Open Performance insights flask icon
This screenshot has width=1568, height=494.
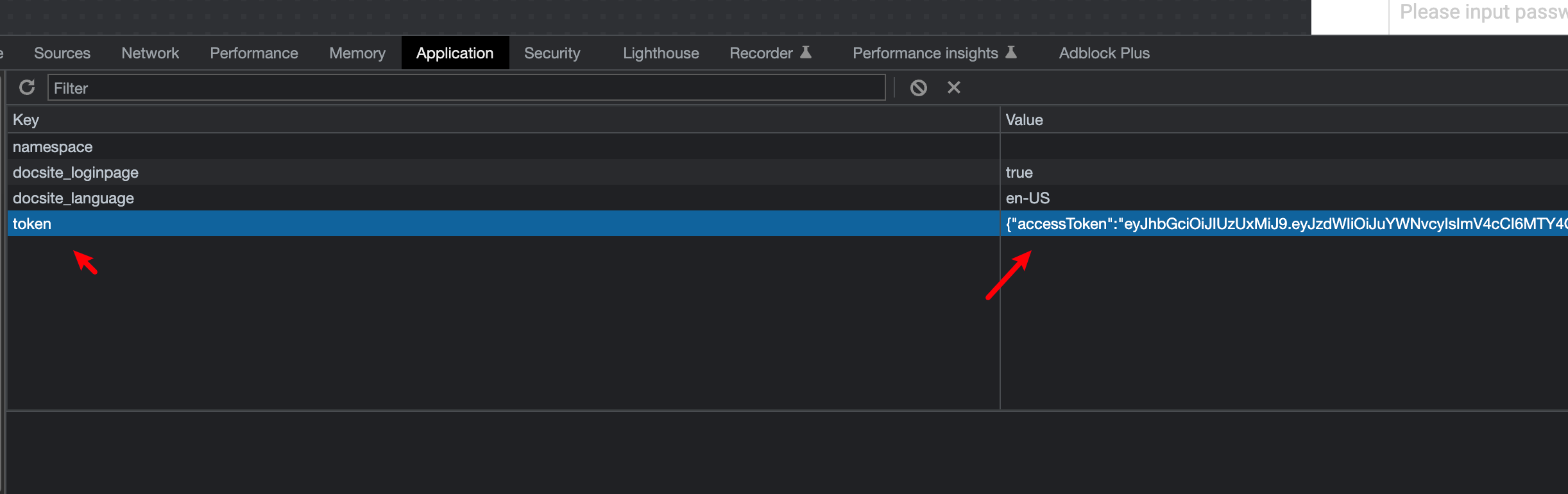point(1011,52)
